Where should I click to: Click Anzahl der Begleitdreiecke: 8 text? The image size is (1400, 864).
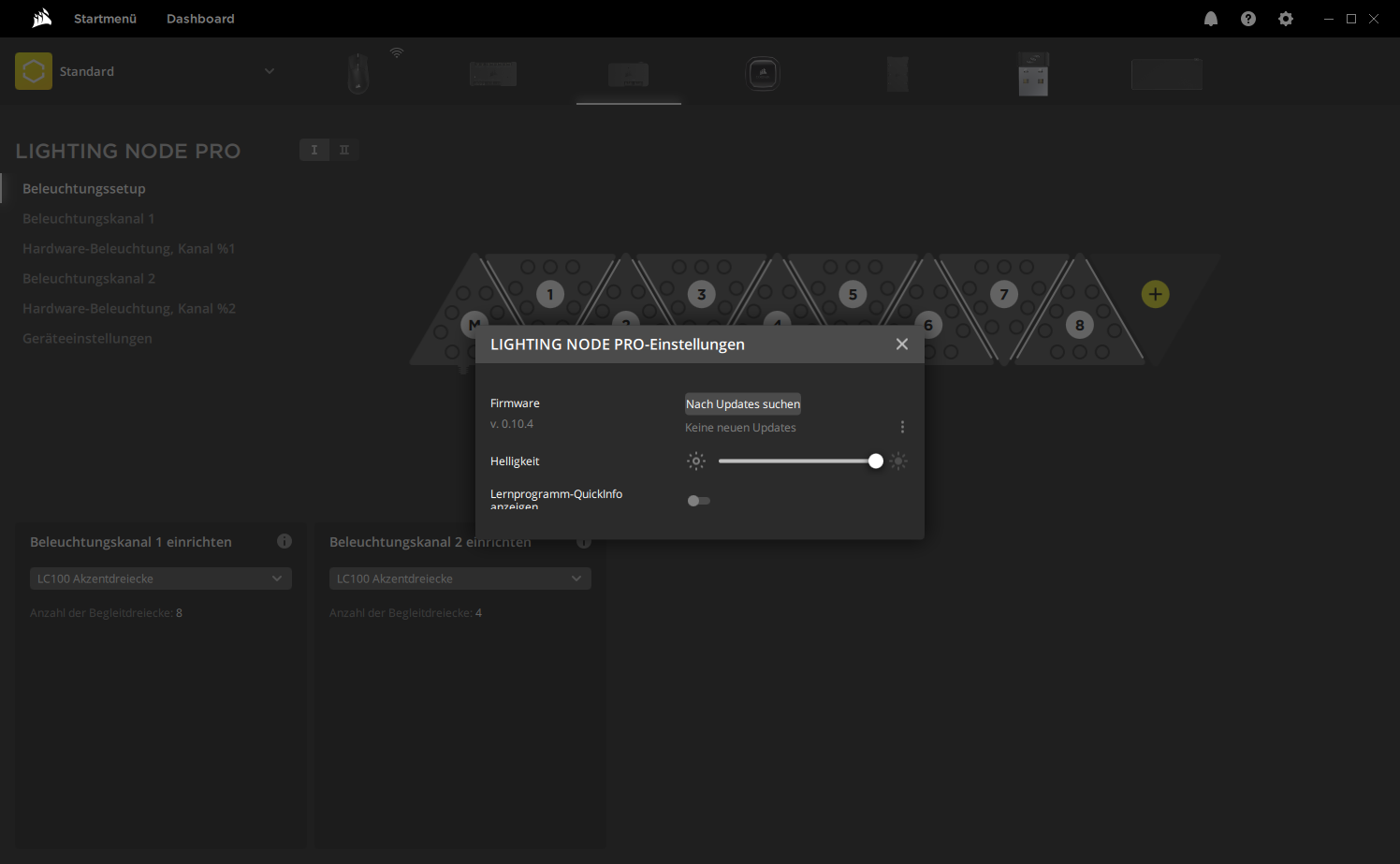(x=107, y=613)
